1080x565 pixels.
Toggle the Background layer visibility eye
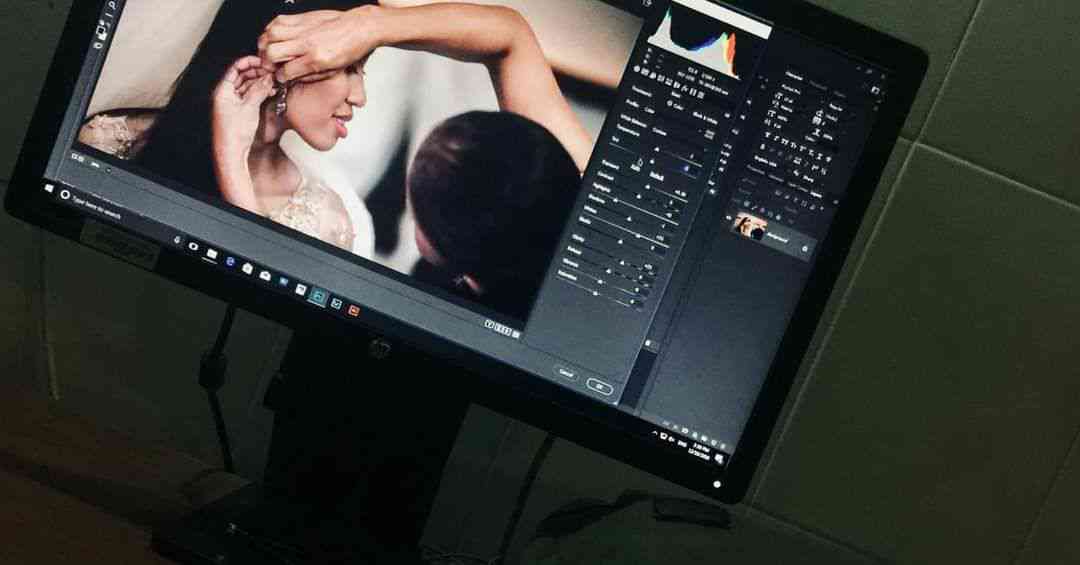point(729,217)
